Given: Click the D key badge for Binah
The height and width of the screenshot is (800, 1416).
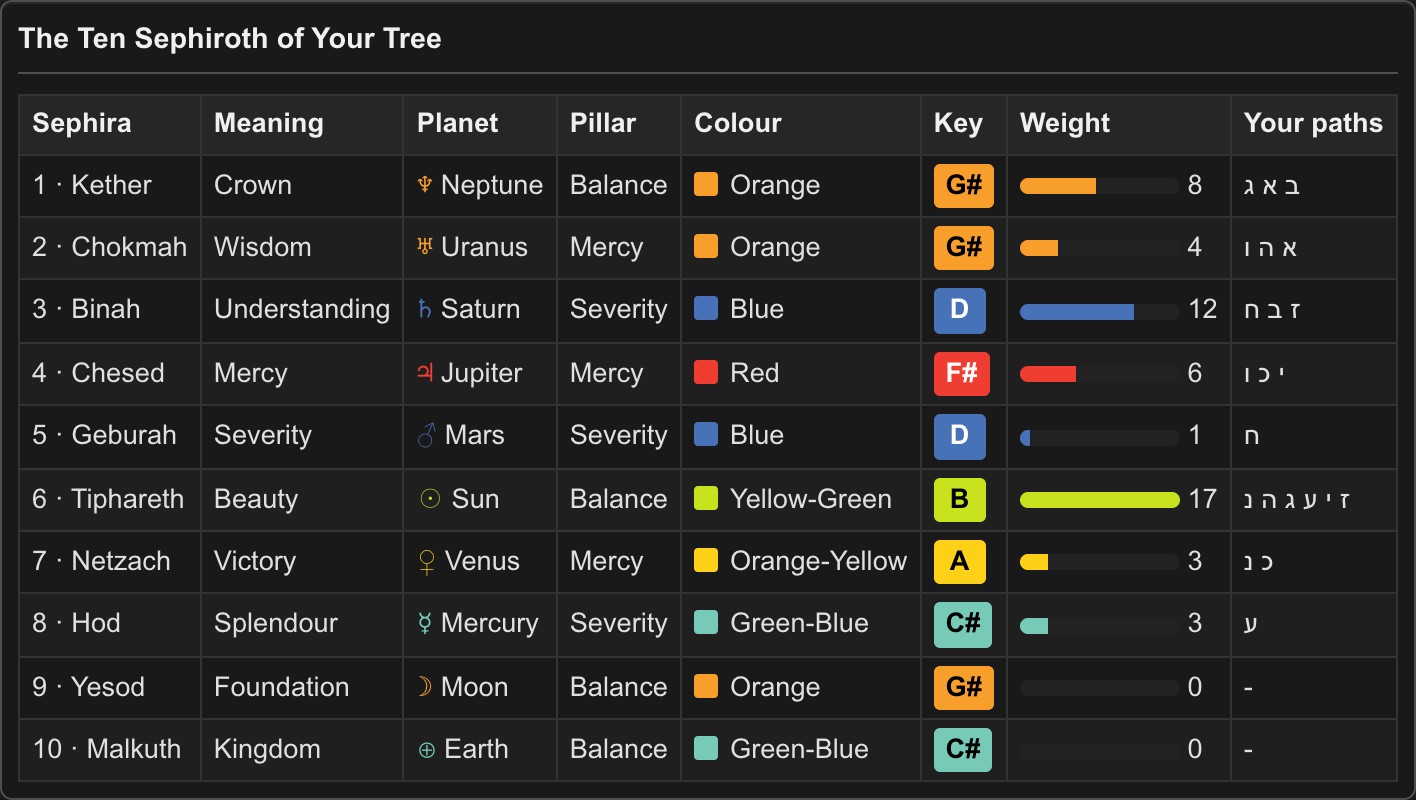Looking at the screenshot, I should [x=960, y=310].
